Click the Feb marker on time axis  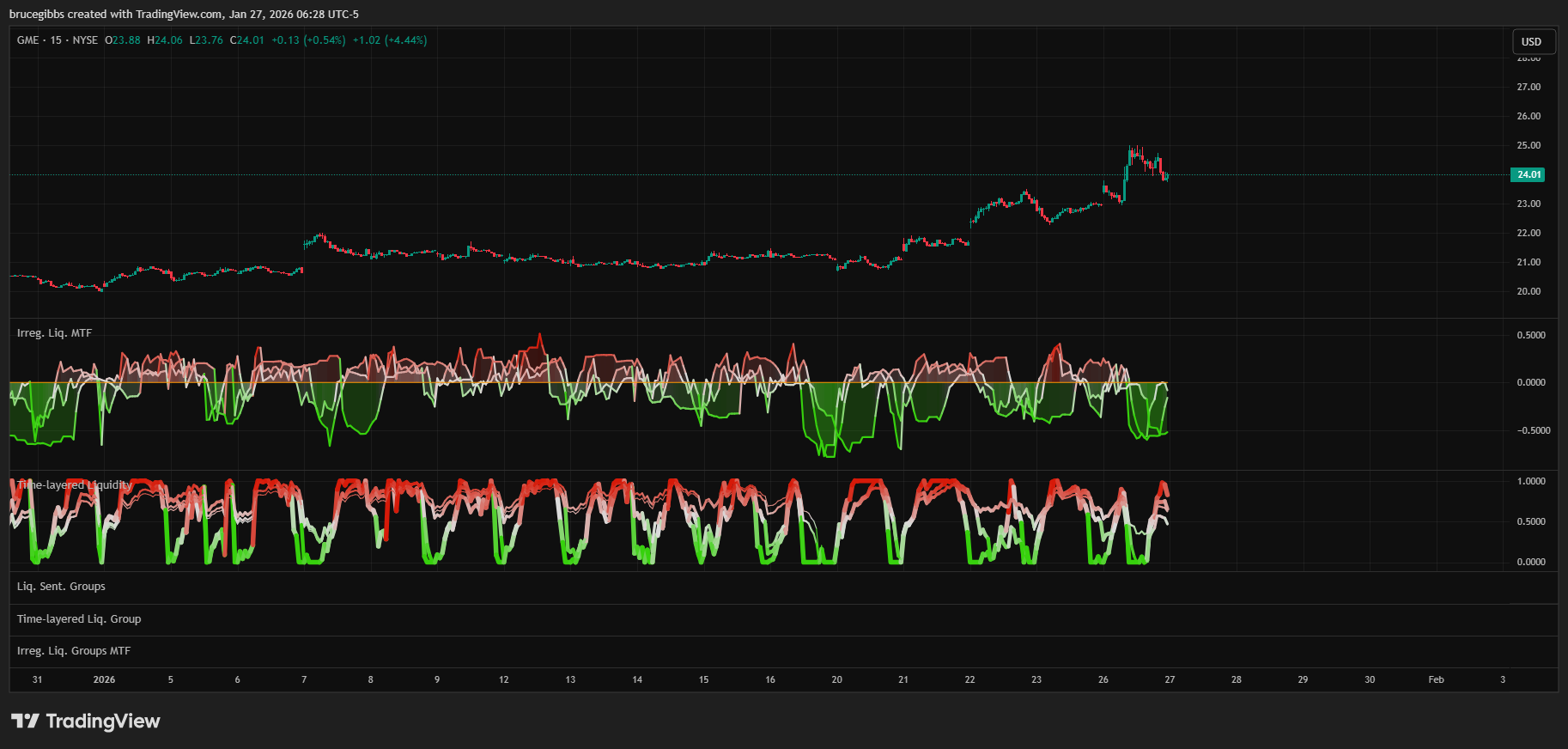[1436, 679]
